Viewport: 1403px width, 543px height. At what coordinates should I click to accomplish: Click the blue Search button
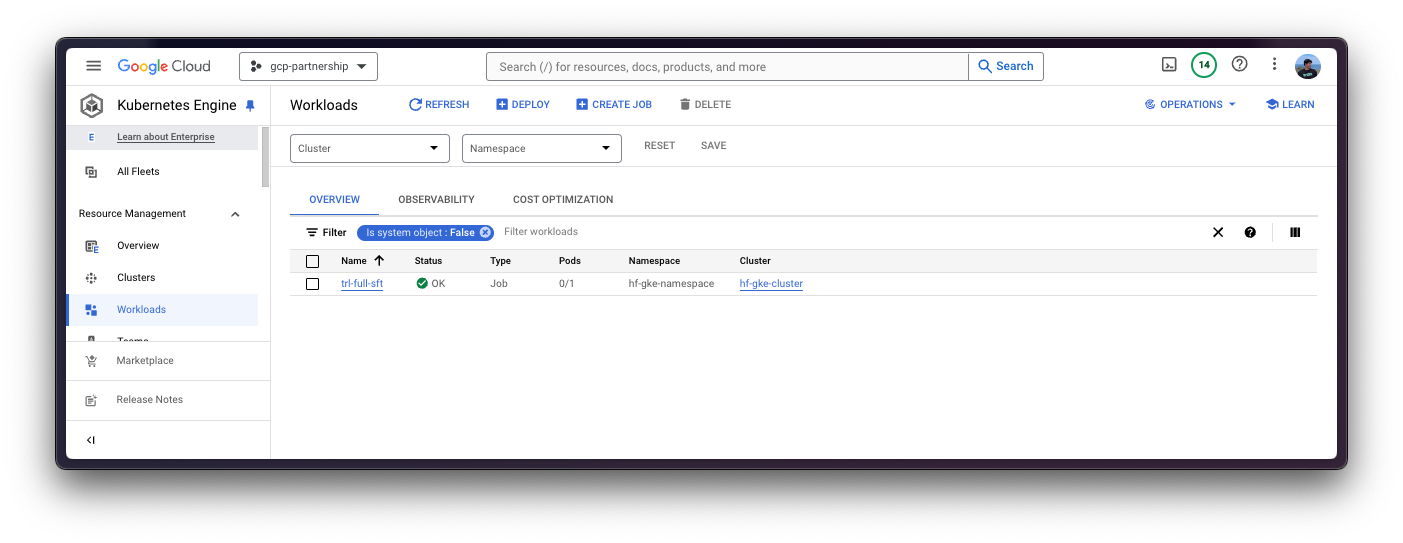tap(1006, 66)
